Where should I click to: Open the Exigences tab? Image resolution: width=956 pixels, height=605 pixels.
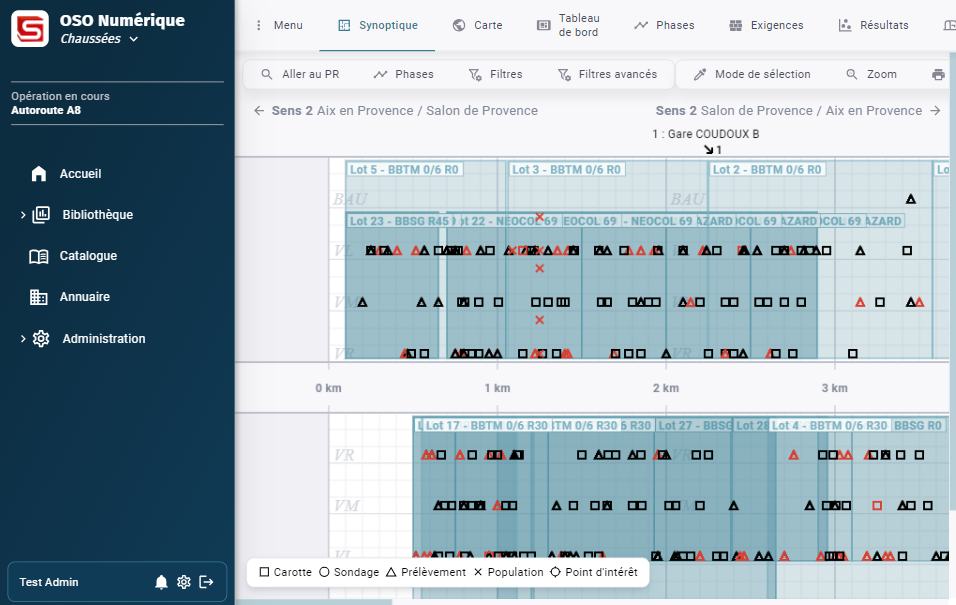pos(766,26)
